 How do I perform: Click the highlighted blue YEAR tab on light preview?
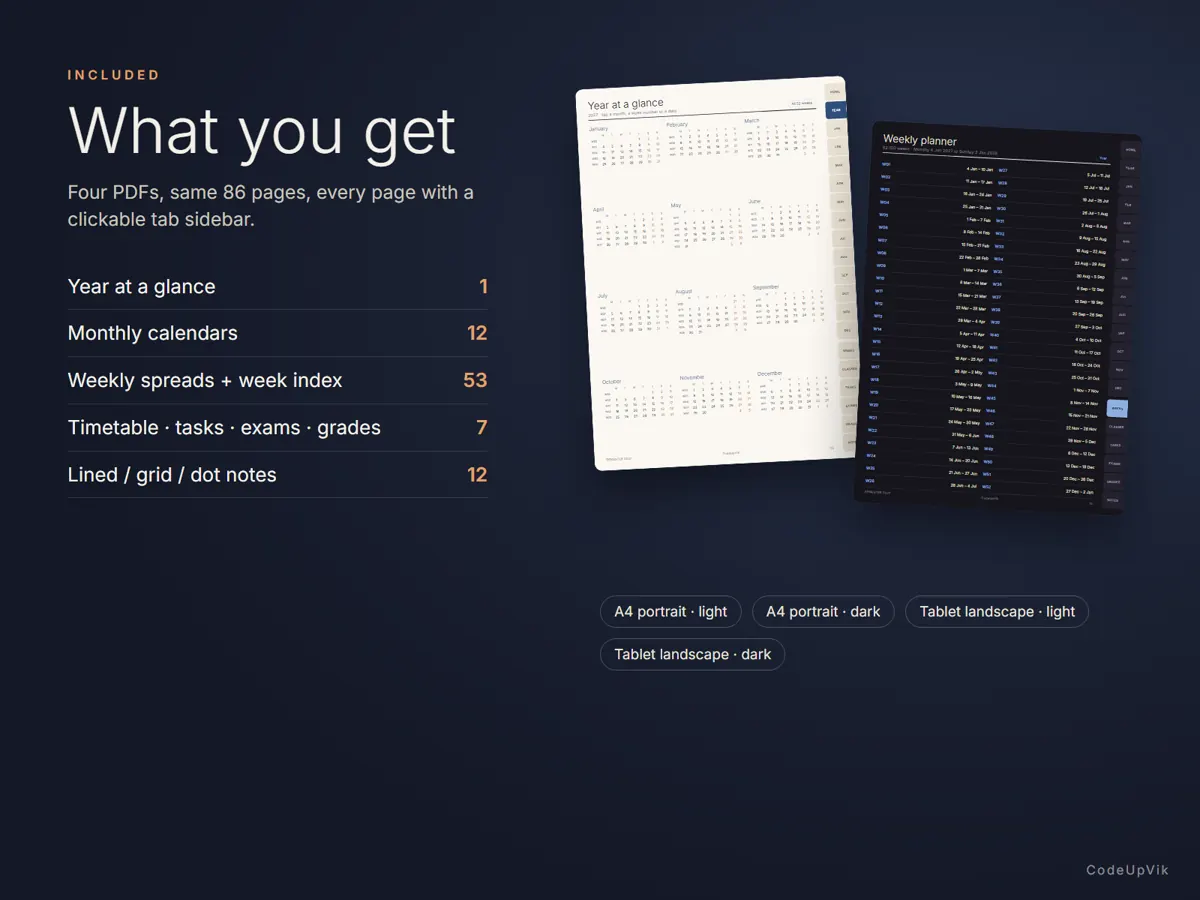click(836, 110)
